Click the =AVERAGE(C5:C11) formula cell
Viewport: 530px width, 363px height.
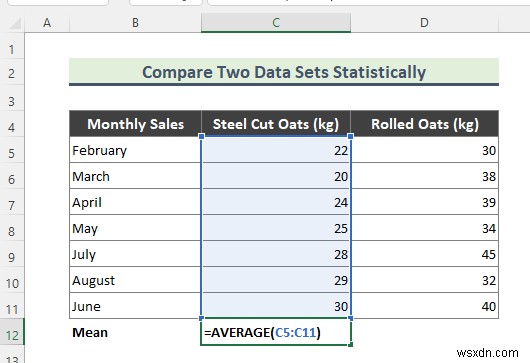(276, 332)
